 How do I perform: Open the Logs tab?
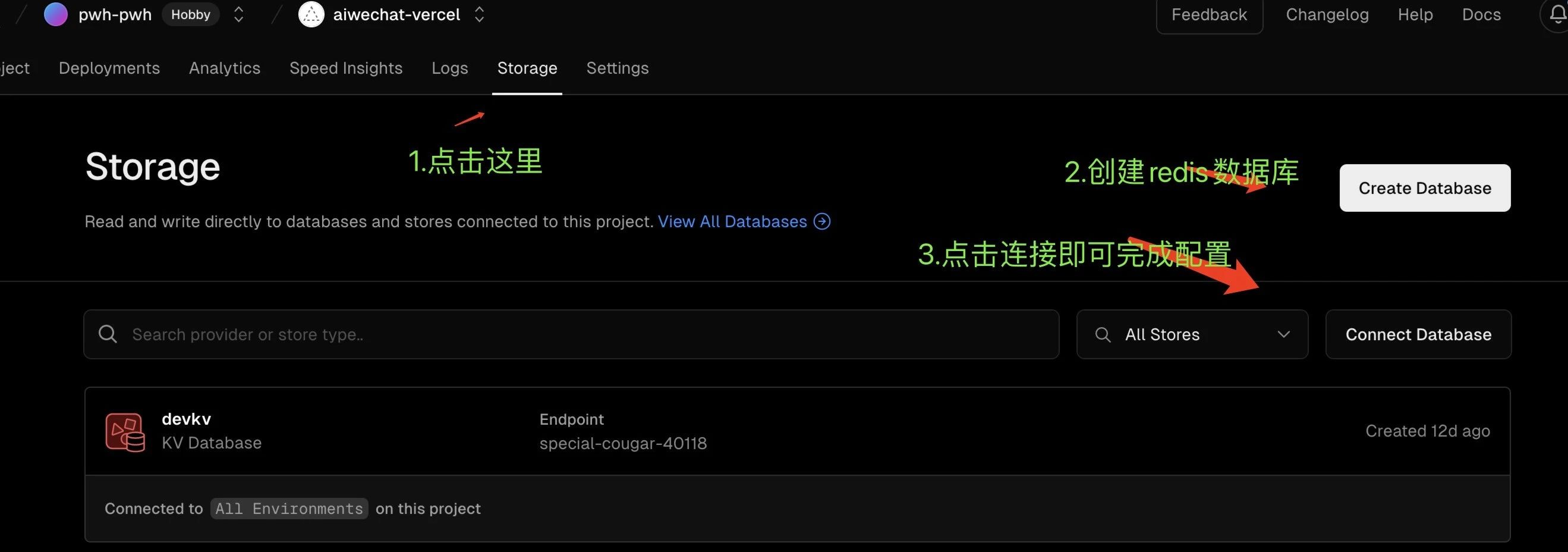450,68
